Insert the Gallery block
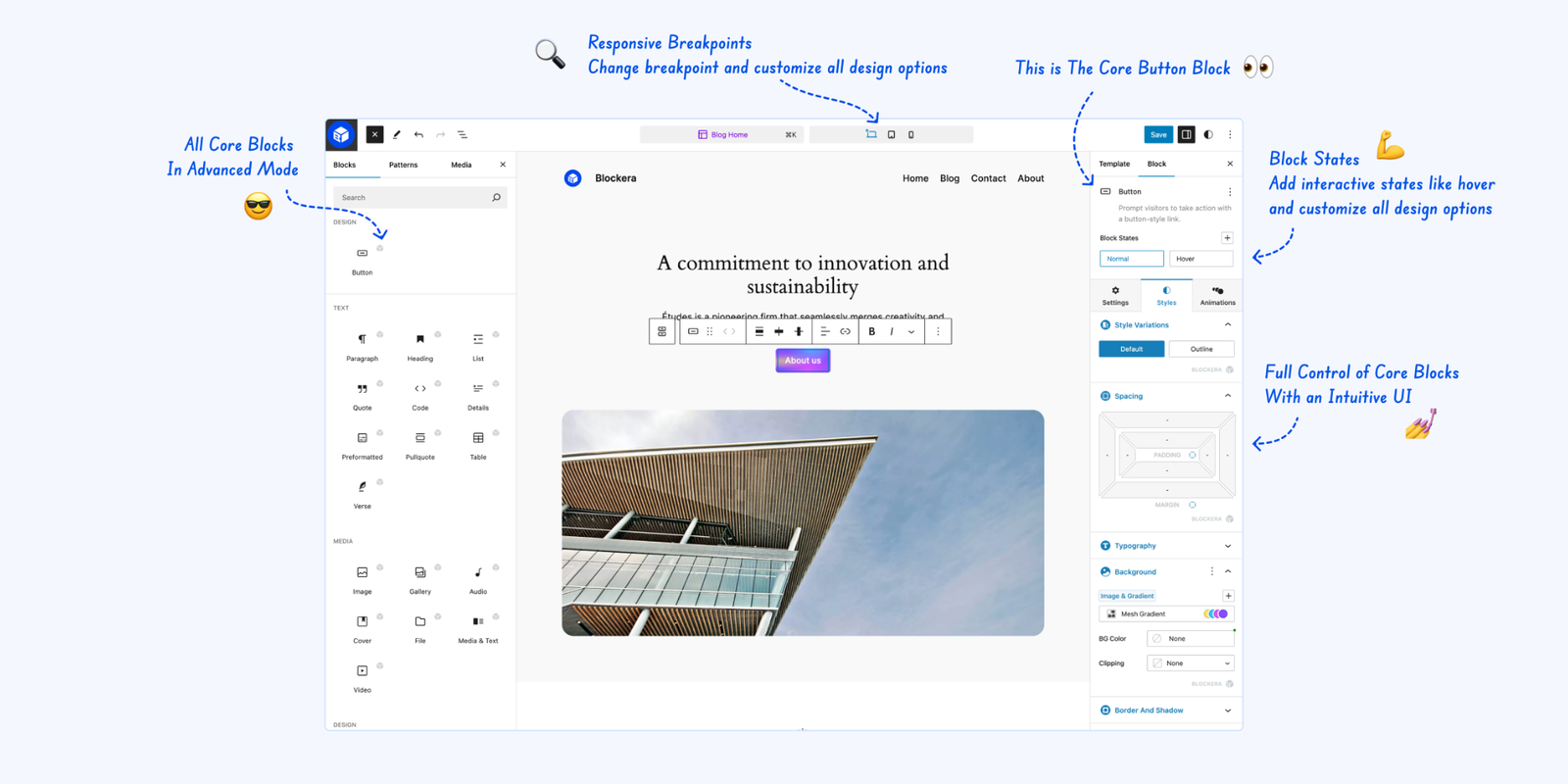Viewport: 1568px width, 784px height. click(420, 578)
